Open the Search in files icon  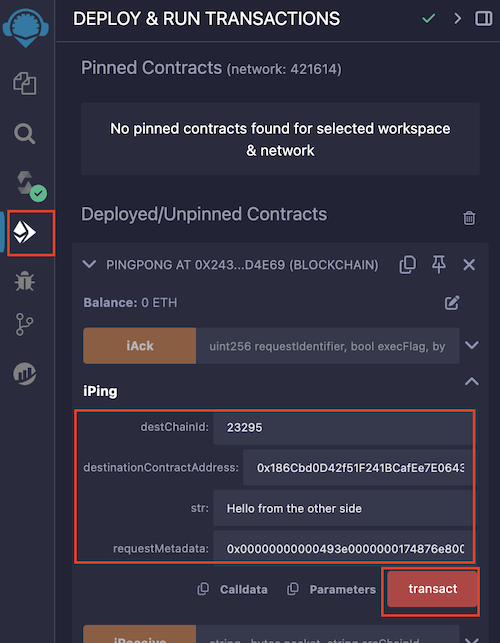coord(25,134)
